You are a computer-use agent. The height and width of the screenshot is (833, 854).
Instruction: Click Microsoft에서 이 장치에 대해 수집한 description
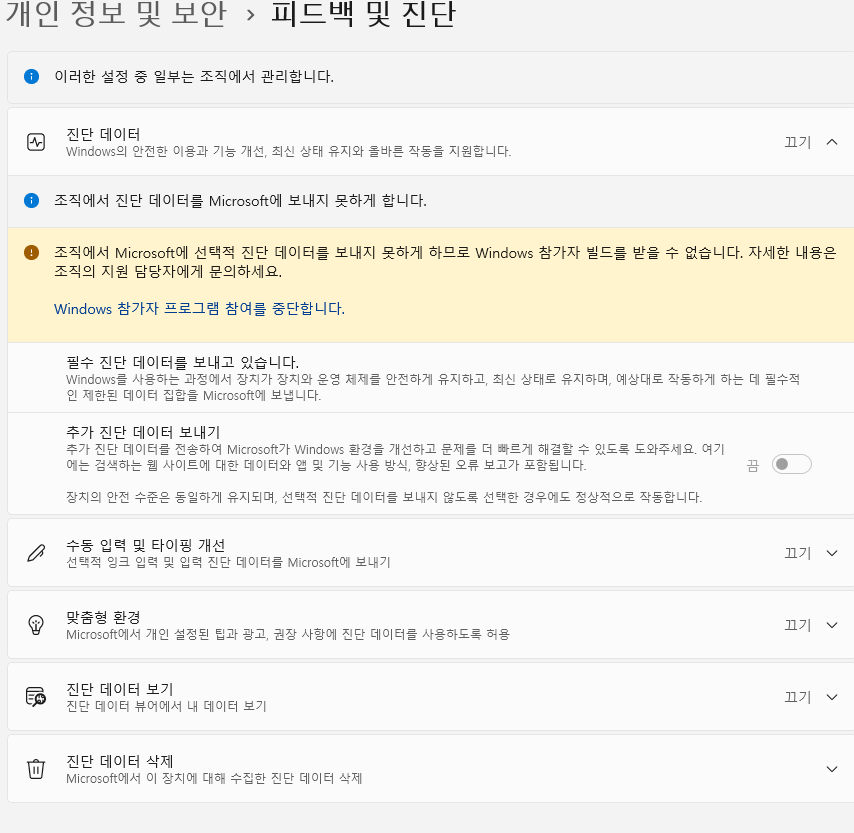214,778
